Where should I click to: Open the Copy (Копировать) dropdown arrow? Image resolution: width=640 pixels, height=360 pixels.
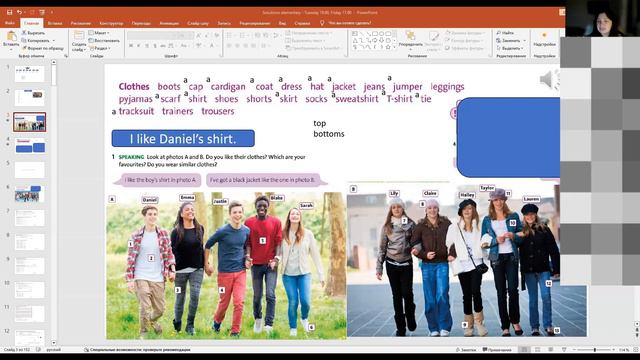53,40
